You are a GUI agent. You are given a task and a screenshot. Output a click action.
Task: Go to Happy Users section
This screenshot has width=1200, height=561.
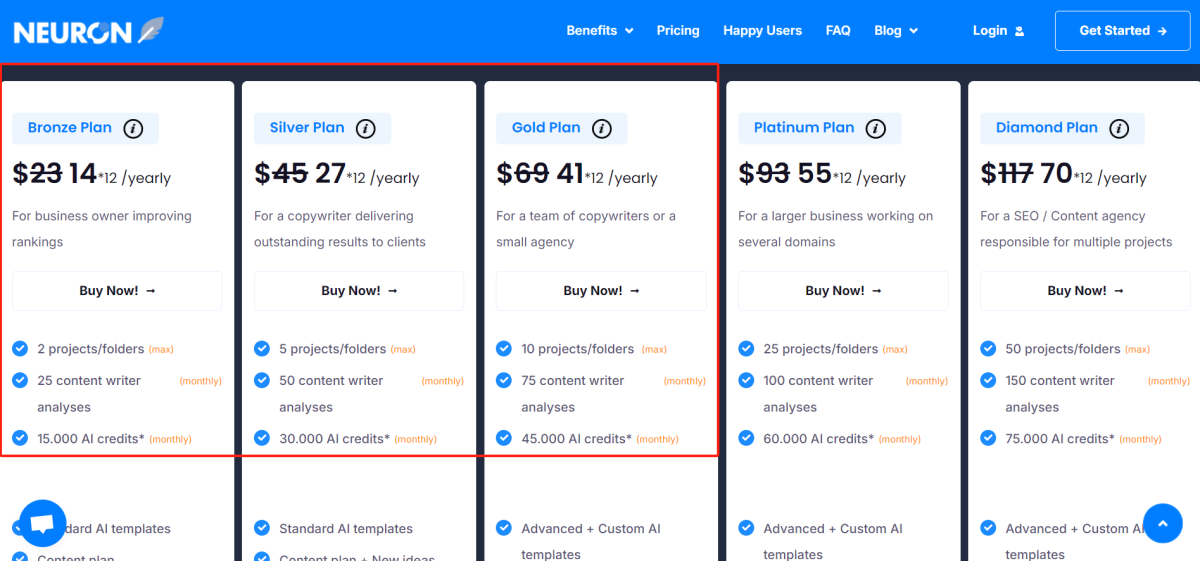pos(763,31)
